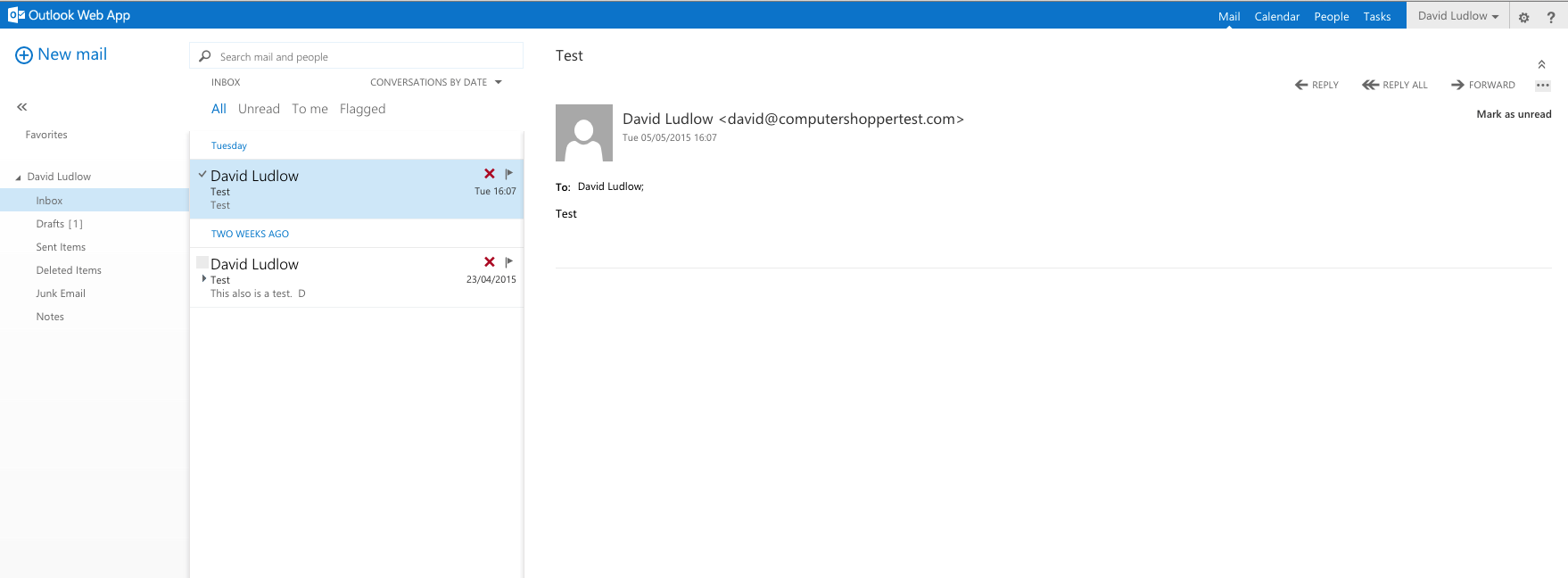Uncheck the selected Tue 16:07 message checkmark
The image size is (1568, 578).
tap(202, 175)
